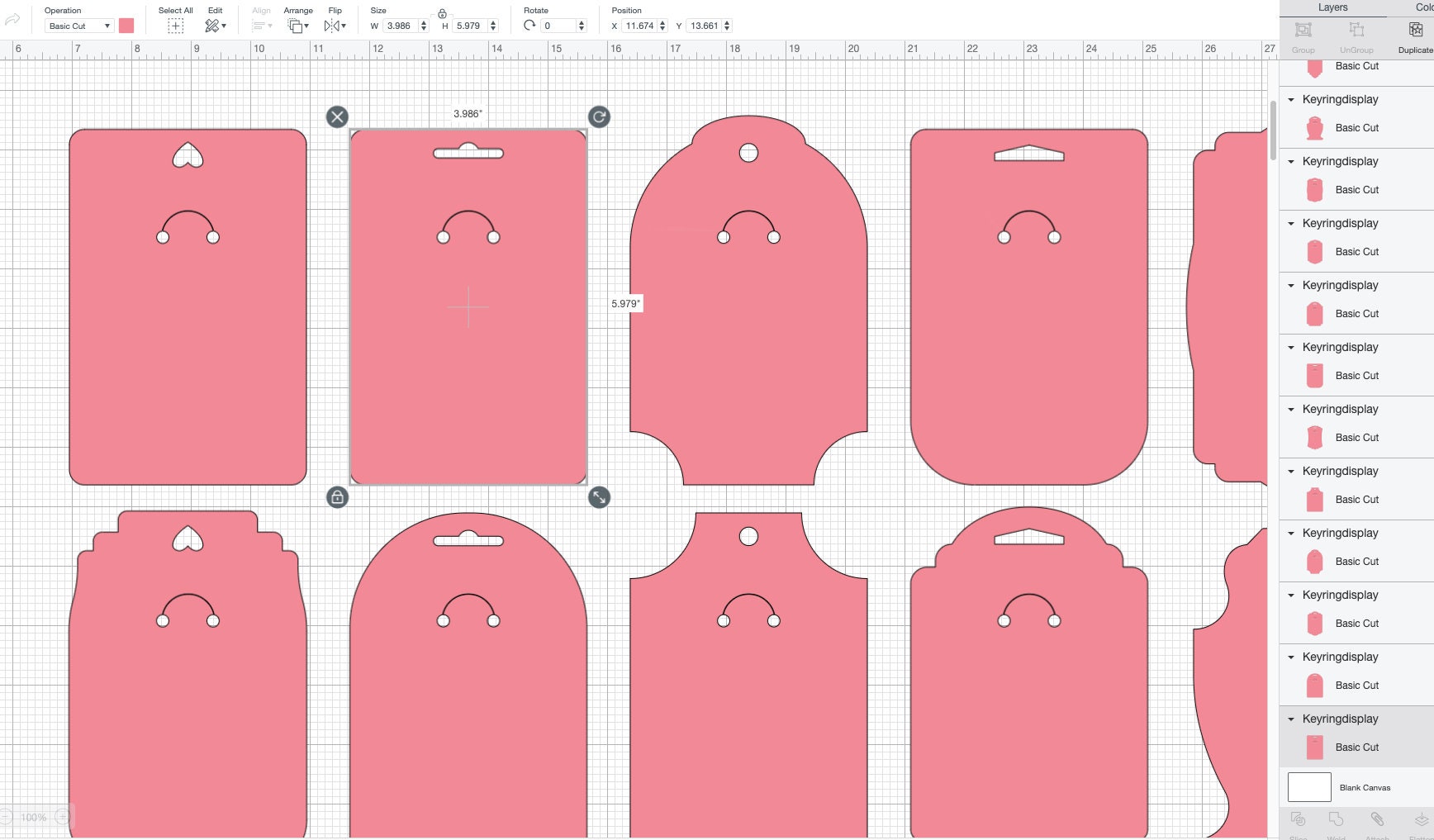Click the Undo arrow icon

(x=12, y=19)
